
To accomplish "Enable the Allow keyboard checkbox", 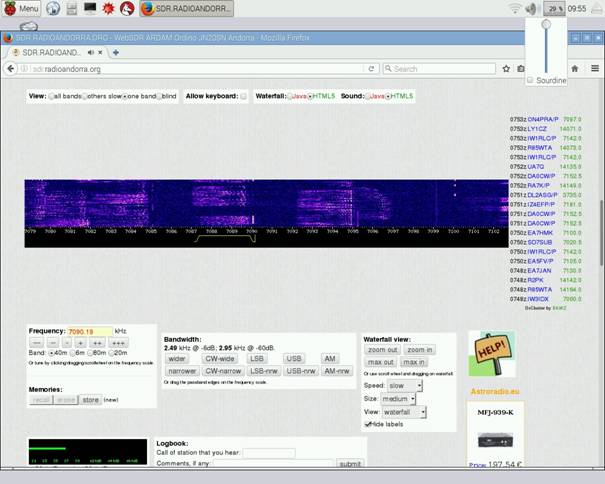I will coord(243,96).
